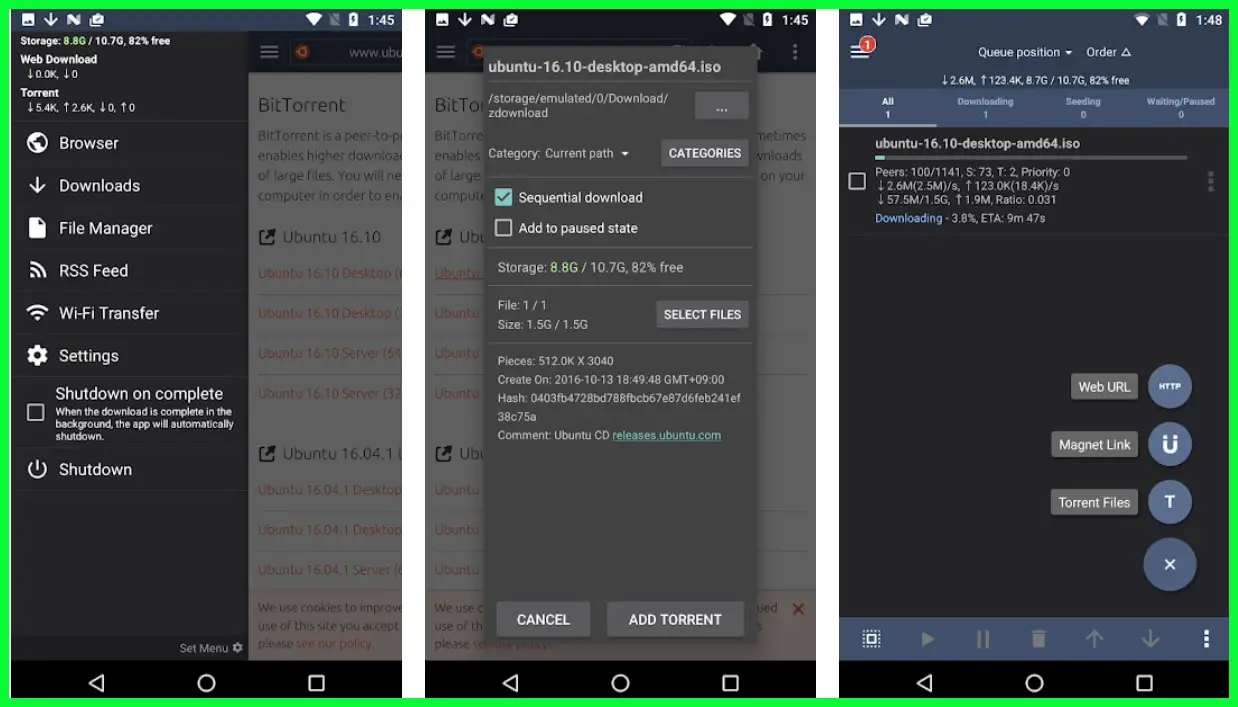
Task: Open browser overflow menu behind the torrent dialog
Action: [795, 52]
